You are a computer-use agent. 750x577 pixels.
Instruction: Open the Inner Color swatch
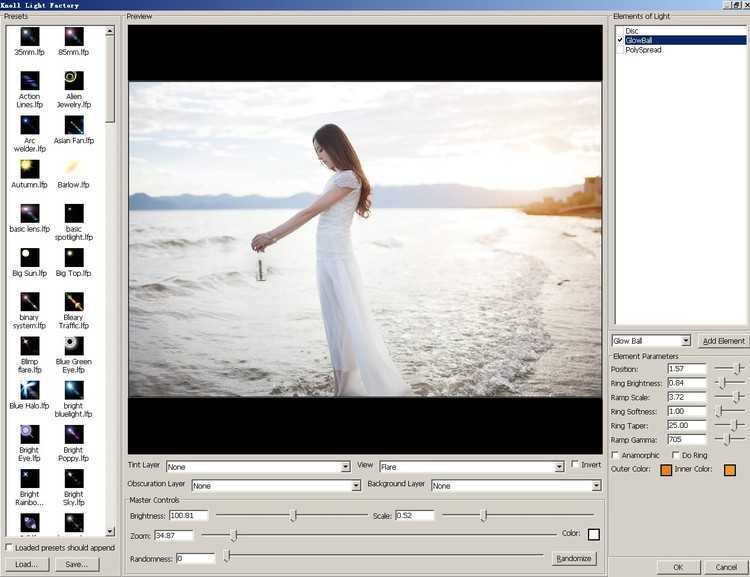point(729,470)
